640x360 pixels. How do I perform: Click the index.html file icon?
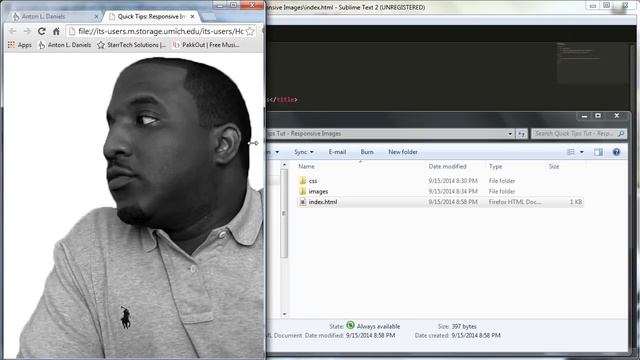point(302,202)
